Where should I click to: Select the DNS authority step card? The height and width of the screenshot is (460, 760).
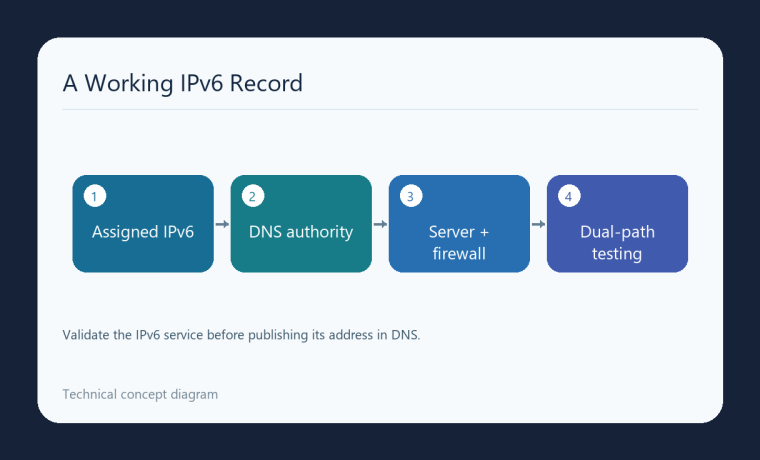point(301,223)
